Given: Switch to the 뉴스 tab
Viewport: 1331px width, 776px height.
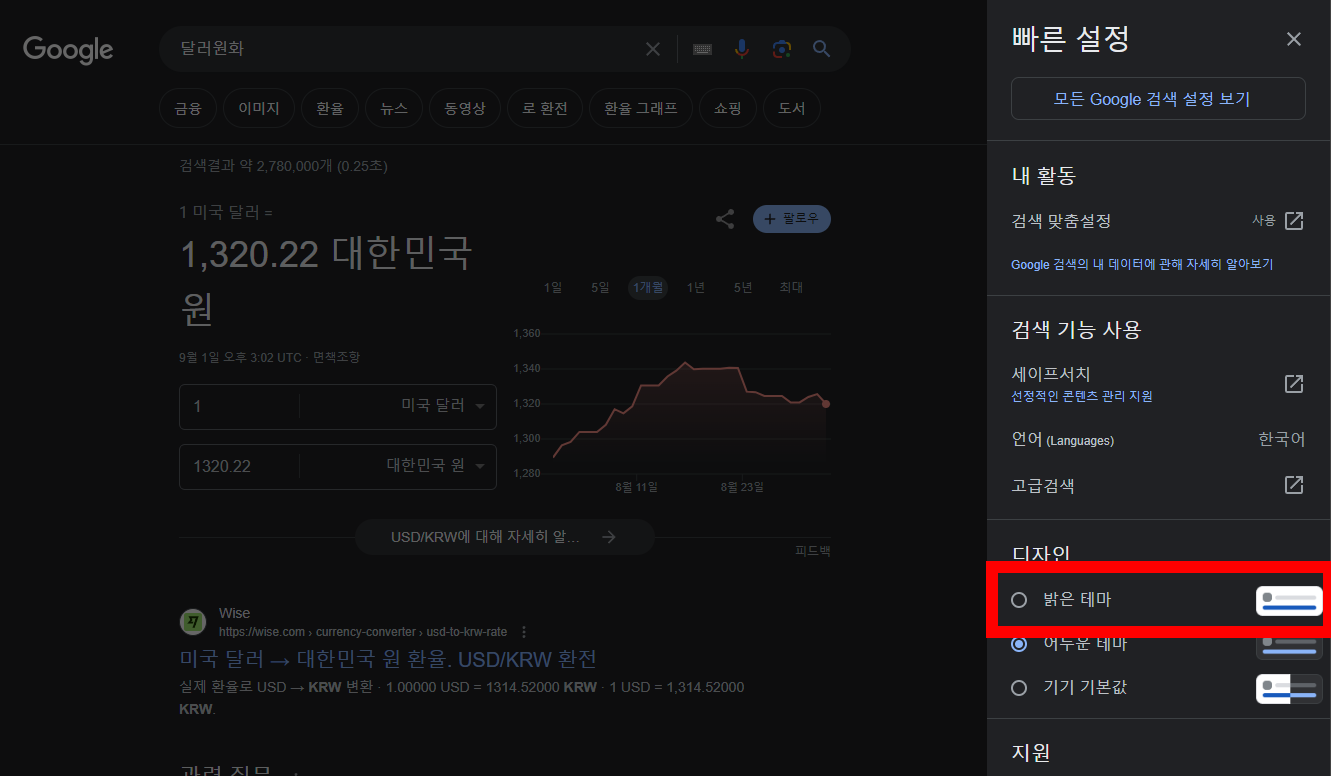Looking at the screenshot, I should click(394, 108).
